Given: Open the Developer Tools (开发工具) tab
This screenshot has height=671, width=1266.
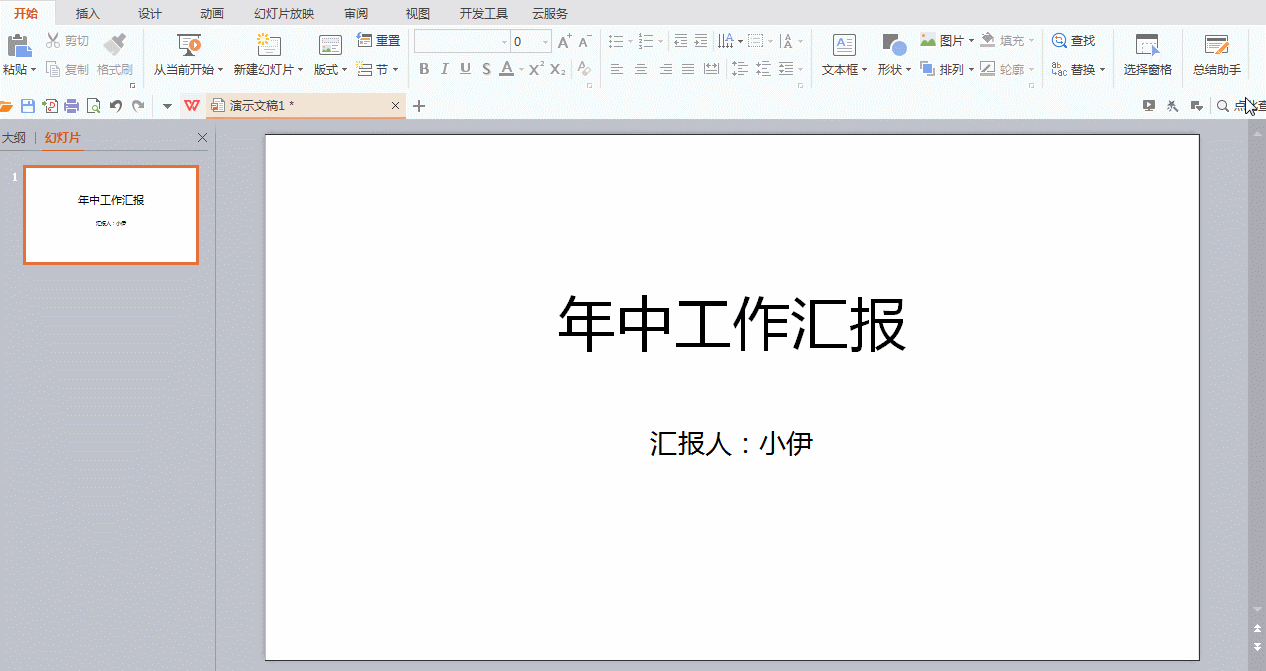Looking at the screenshot, I should [484, 13].
